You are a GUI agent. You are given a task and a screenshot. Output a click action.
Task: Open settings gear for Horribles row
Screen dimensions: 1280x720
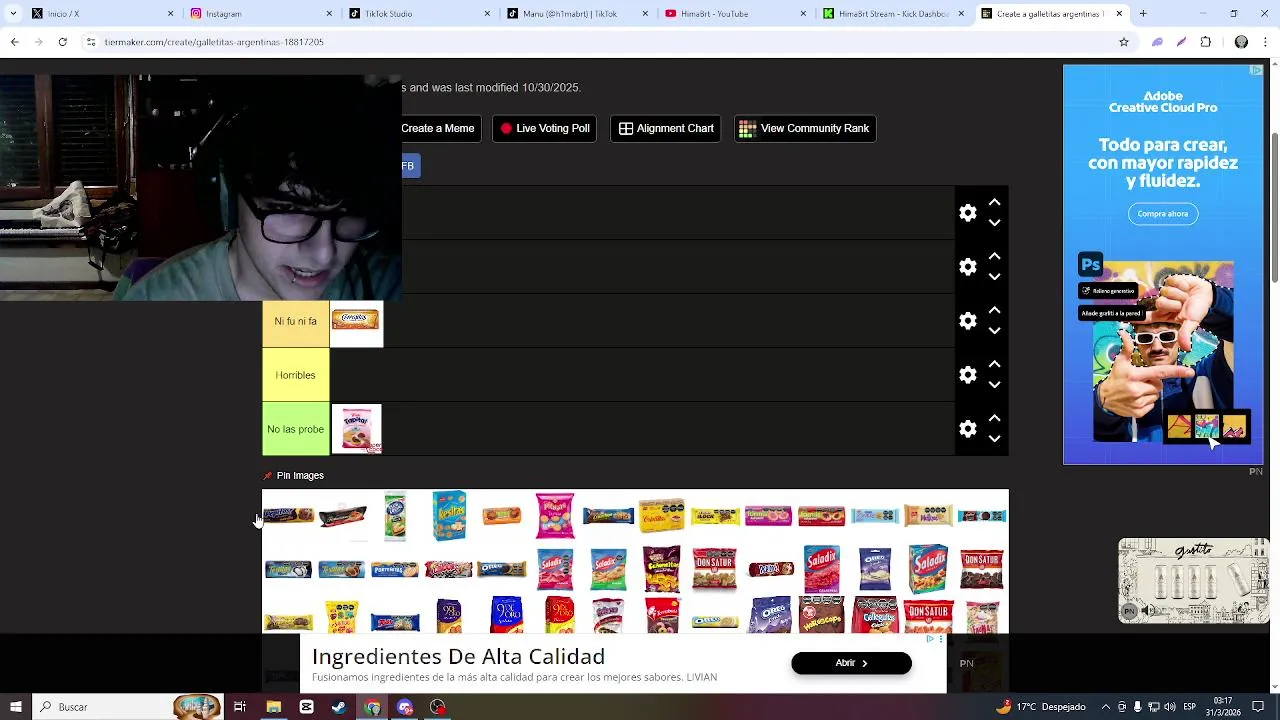pos(968,375)
